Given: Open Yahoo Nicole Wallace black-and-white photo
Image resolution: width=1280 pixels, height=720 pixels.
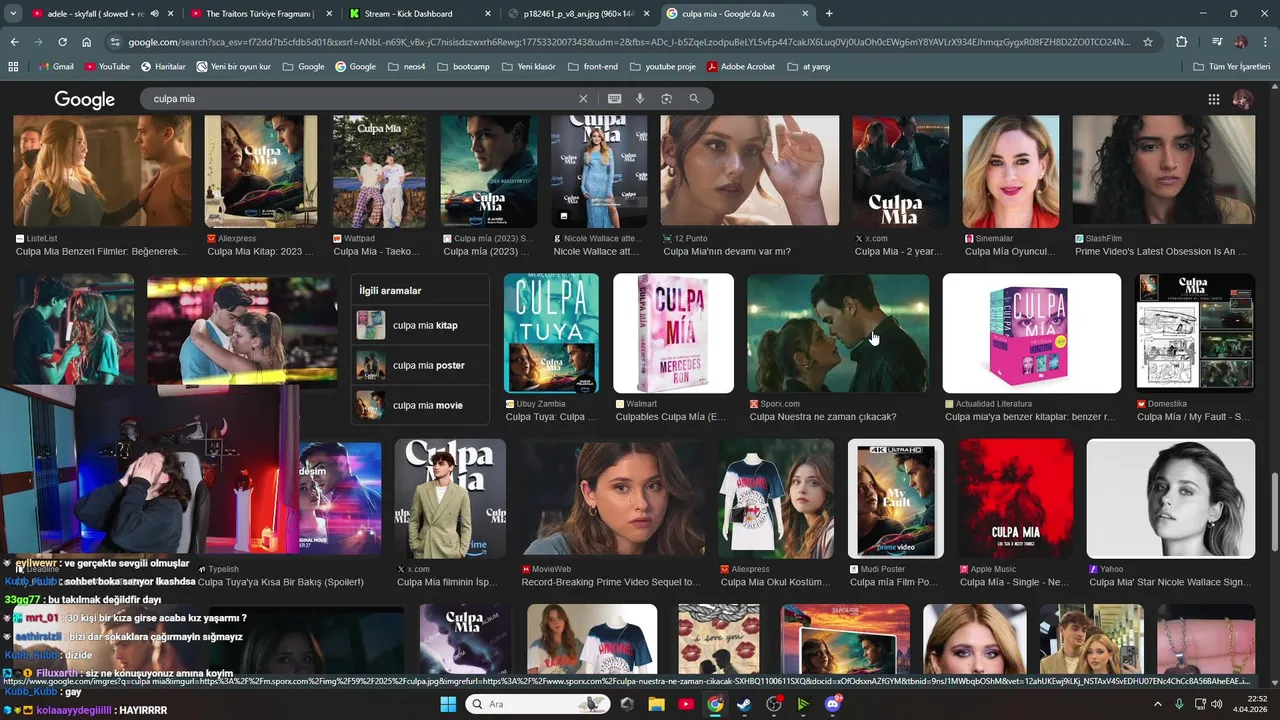Looking at the screenshot, I should pyautogui.click(x=1171, y=498).
